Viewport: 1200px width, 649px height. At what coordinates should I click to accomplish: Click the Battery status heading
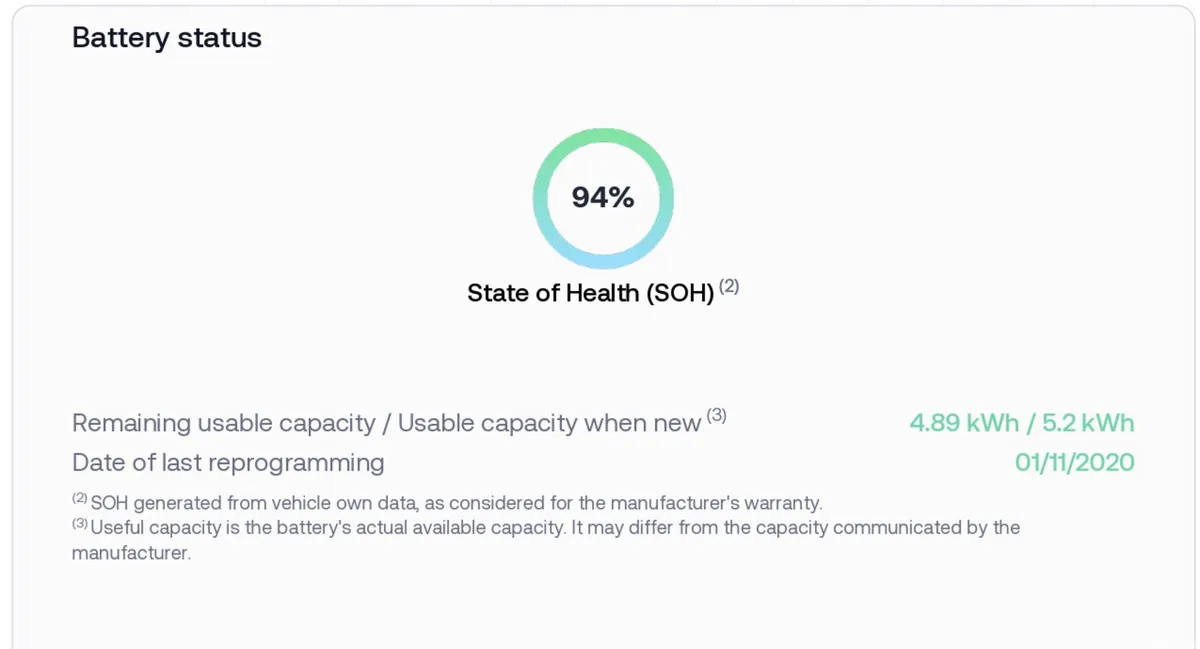(x=167, y=38)
